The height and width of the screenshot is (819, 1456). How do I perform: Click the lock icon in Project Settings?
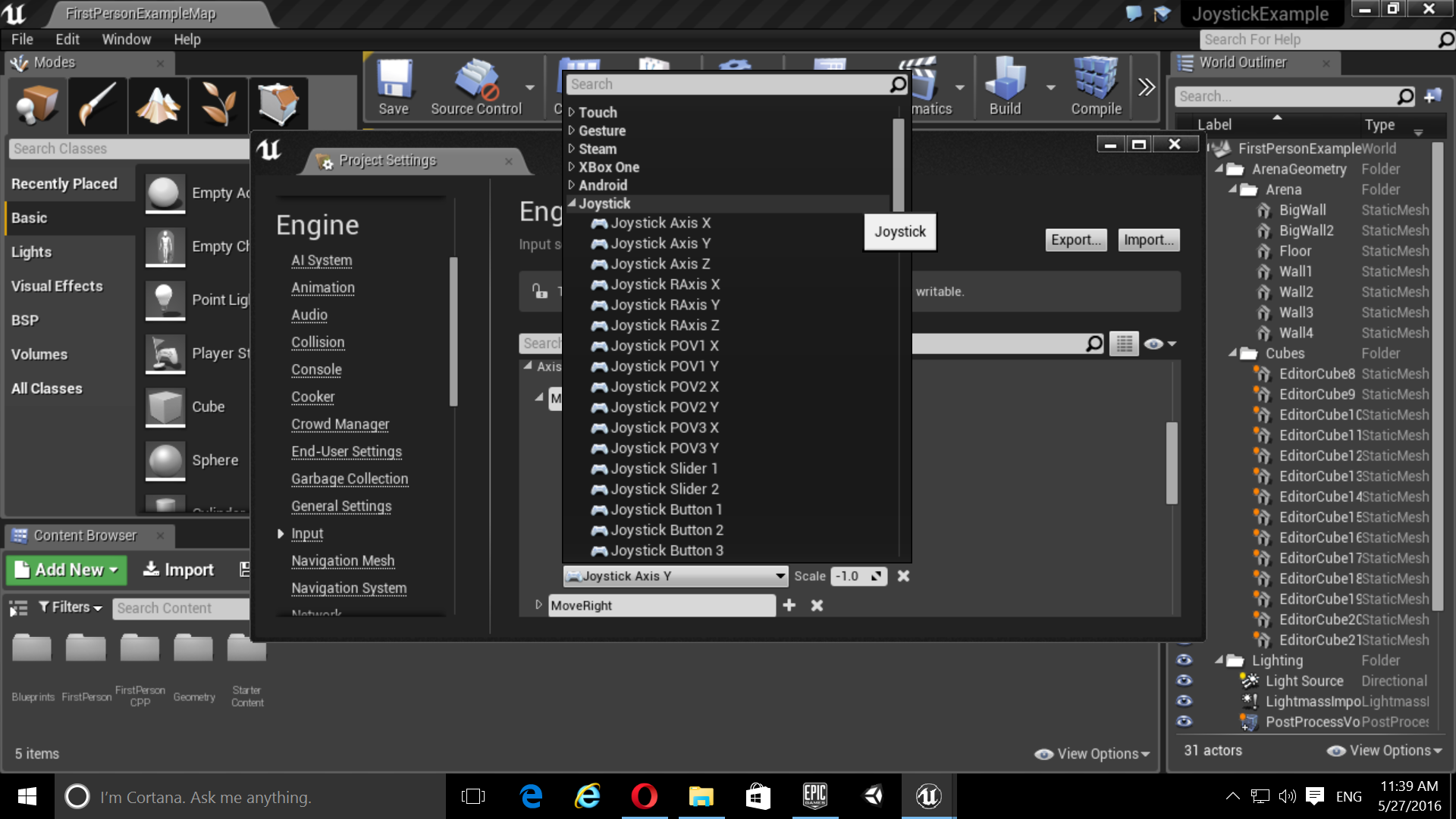coord(540,291)
